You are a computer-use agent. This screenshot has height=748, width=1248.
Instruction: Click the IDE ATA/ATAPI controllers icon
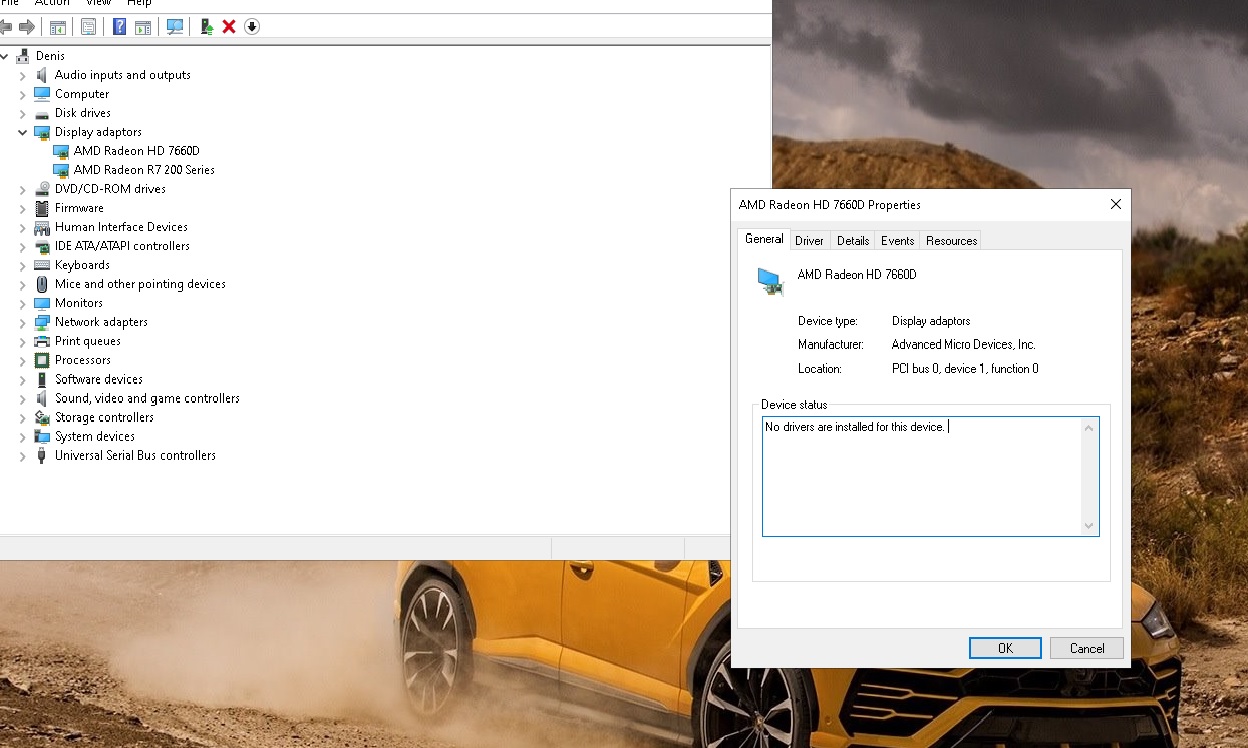pyautogui.click(x=42, y=246)
